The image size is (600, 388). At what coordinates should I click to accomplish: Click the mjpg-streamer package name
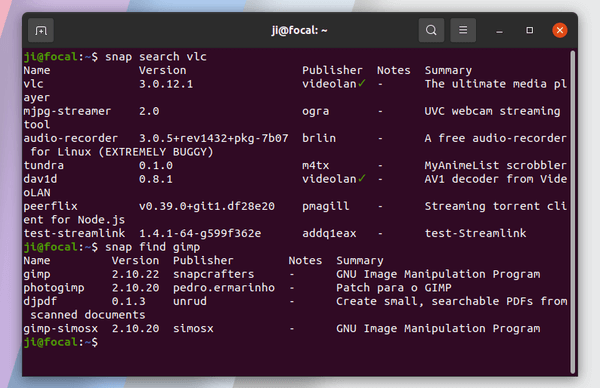(x=67, y=111)
